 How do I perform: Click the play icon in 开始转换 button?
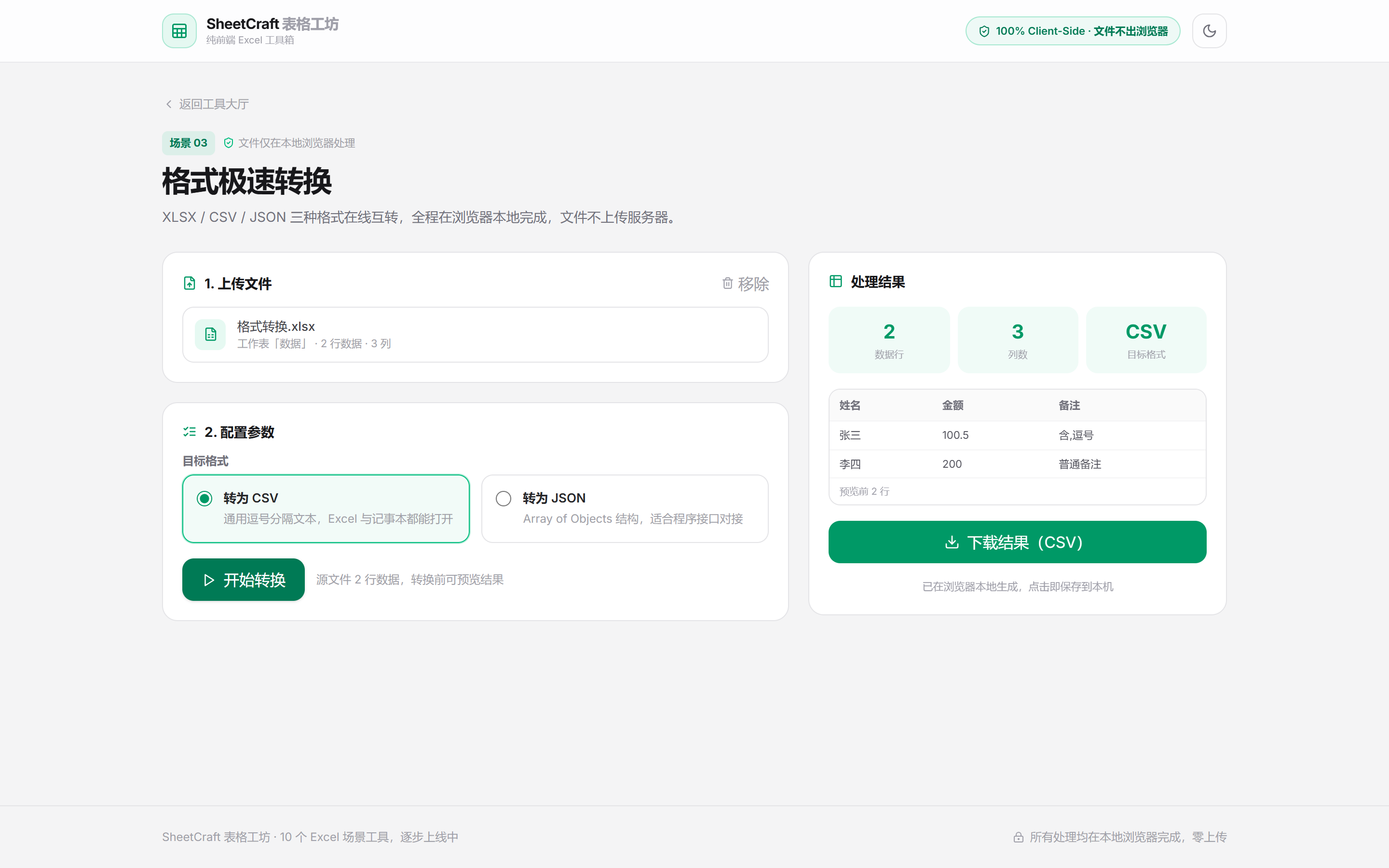[x=209, y=581]
